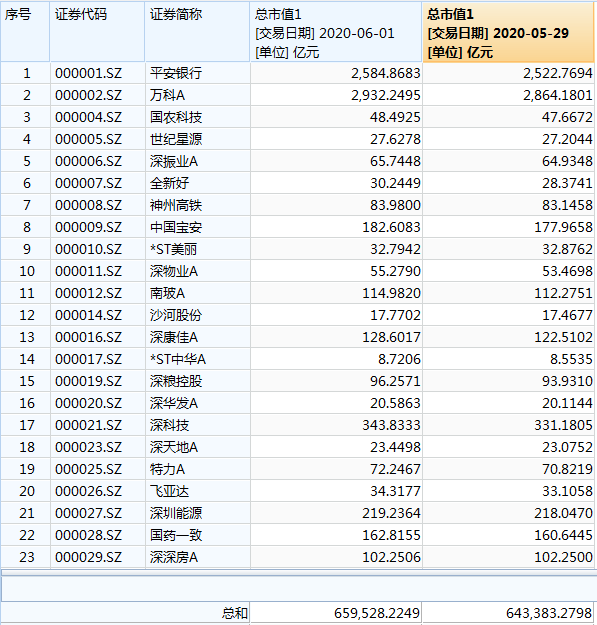Image resolution: width=597 pixels, height=625 pixels.
Task: Select the 深振业A cell
Action: 198,161
